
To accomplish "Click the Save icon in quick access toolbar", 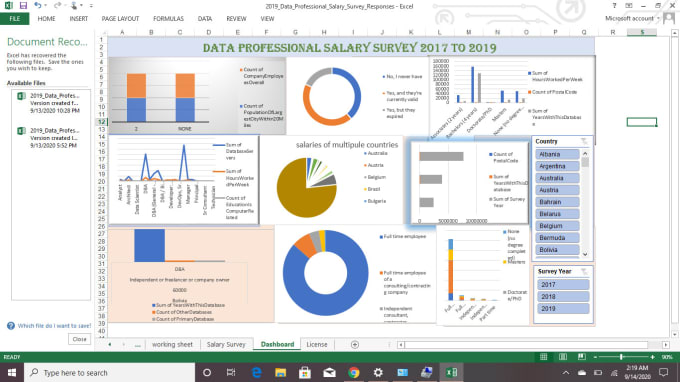I will [x=23, y=6].
